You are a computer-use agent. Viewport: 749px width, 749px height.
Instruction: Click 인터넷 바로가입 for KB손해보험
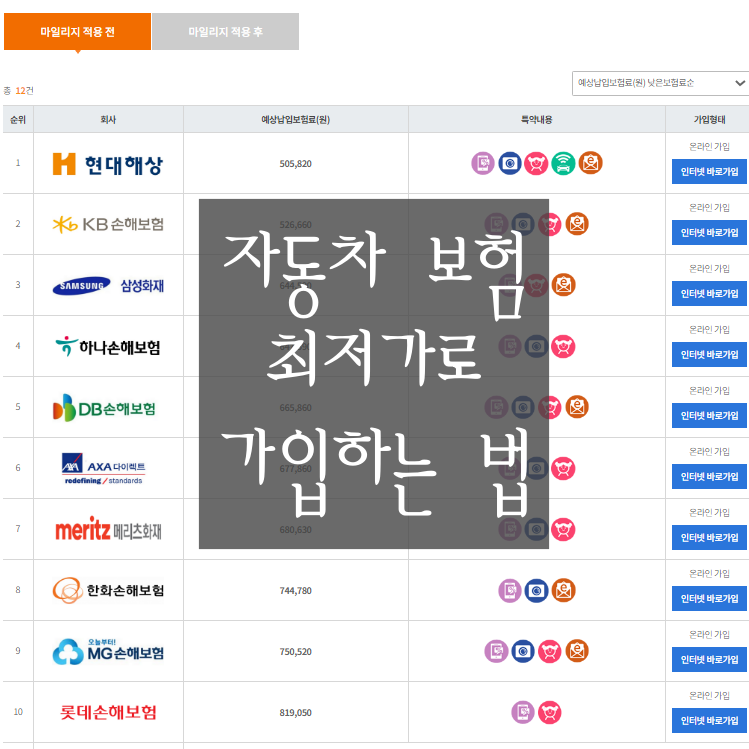point(709,233)
